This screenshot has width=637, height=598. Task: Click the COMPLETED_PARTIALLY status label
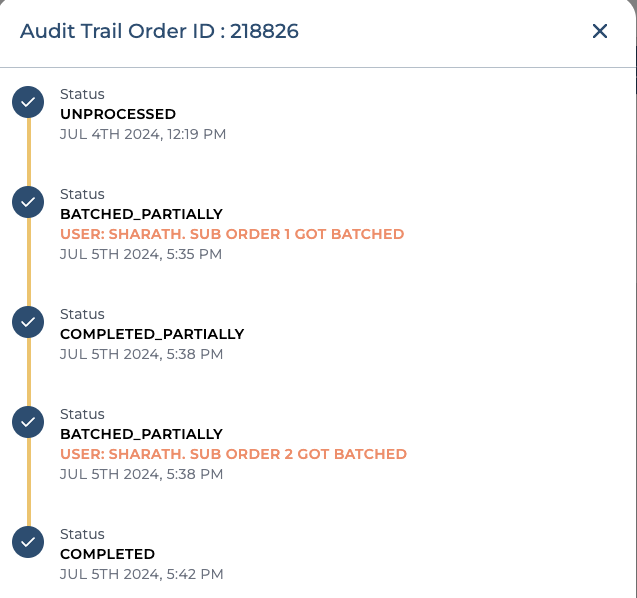click(152, 334)
